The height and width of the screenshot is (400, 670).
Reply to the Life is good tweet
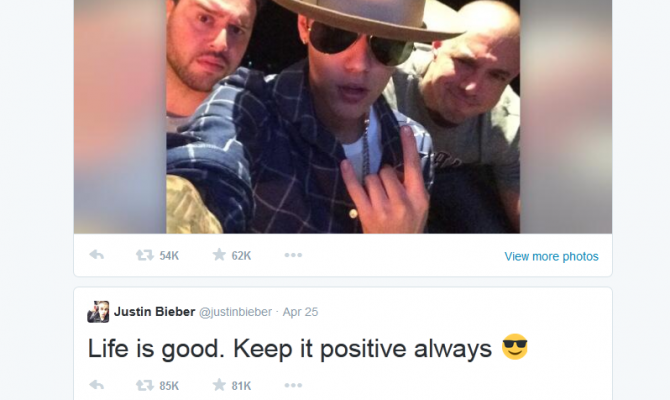(97, 385)
